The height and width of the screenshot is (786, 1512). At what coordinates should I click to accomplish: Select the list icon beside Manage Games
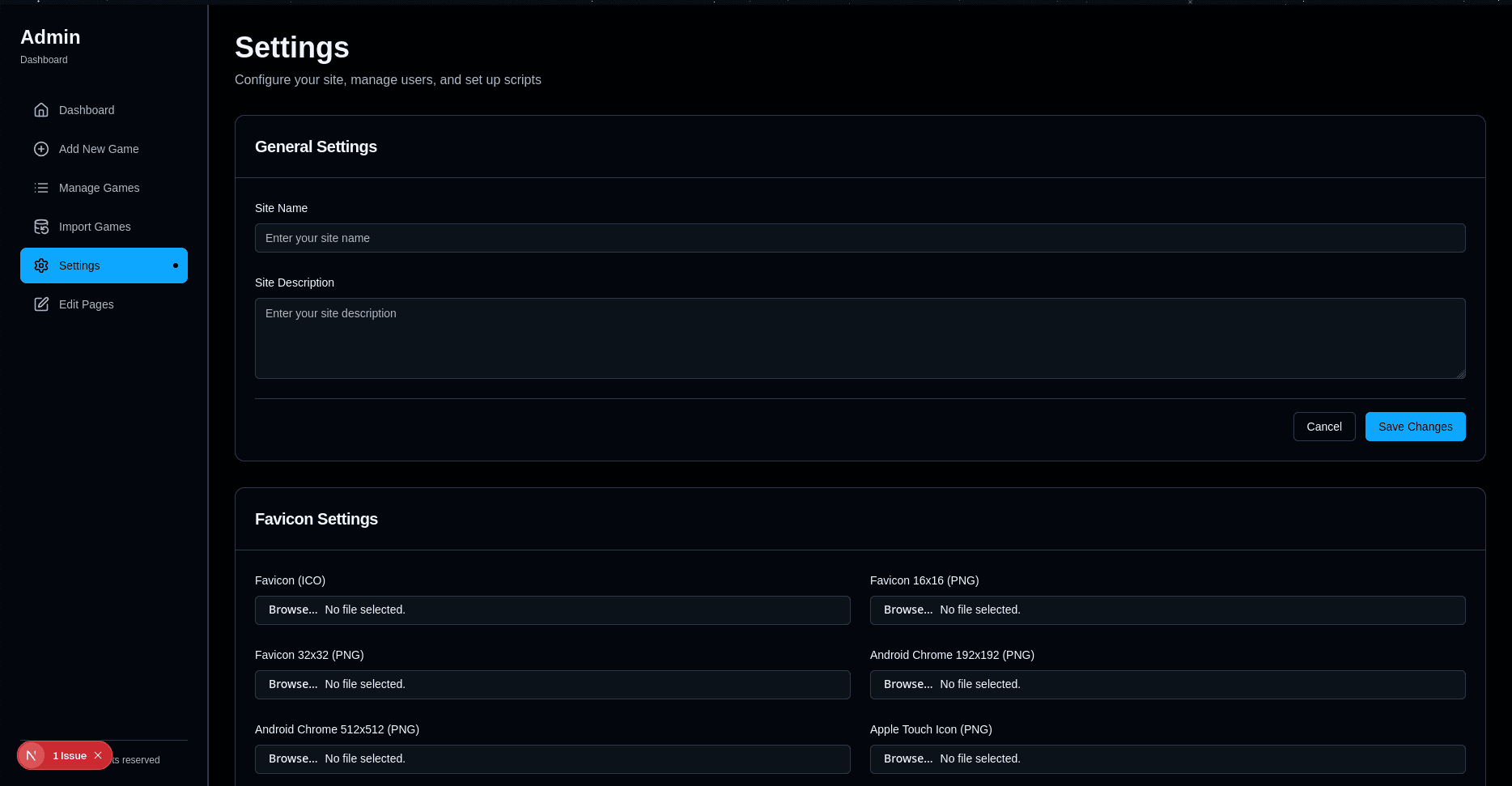point(41,188)
